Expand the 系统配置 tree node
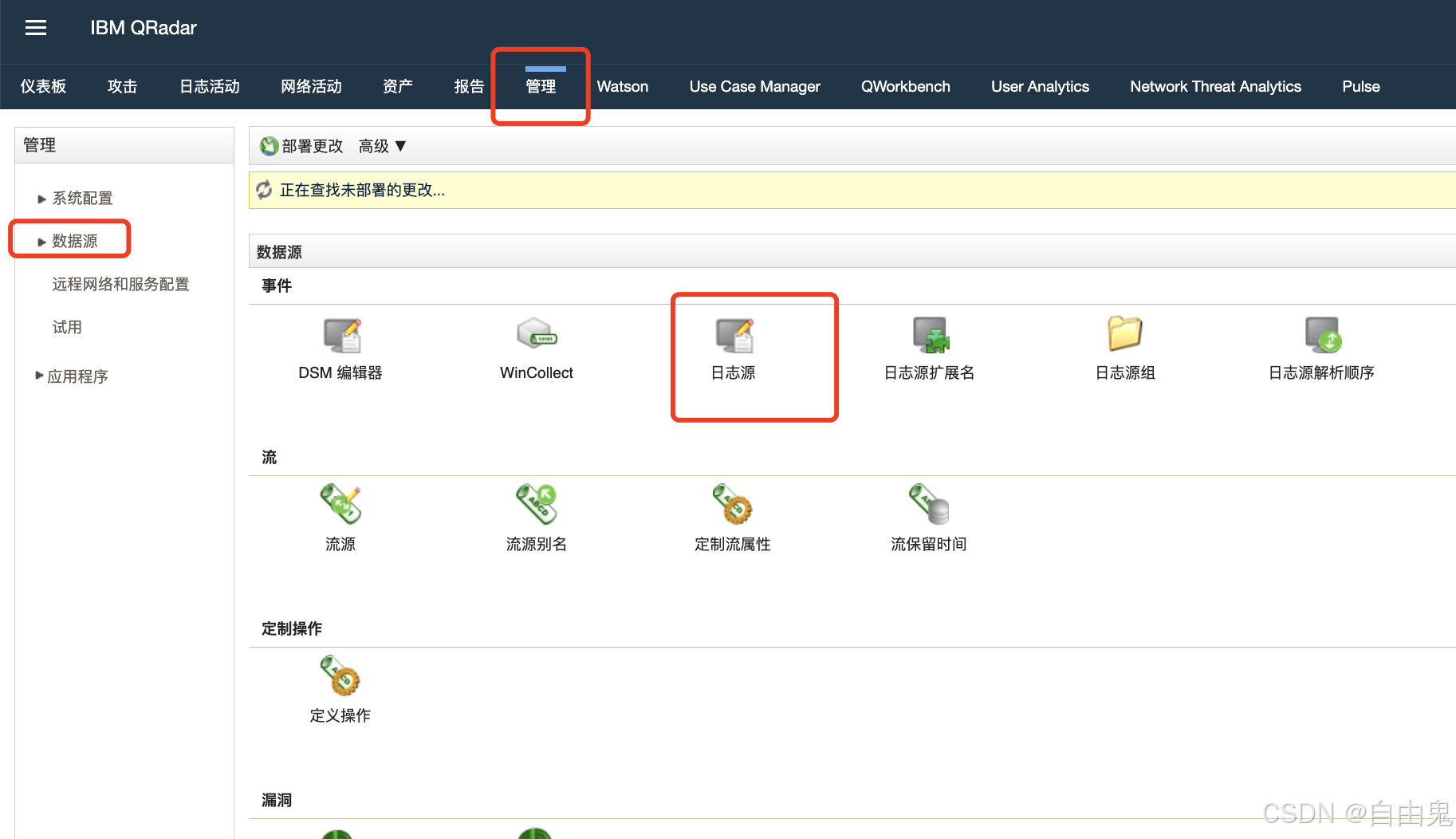 pyautogui.click(x=41, y=199)
